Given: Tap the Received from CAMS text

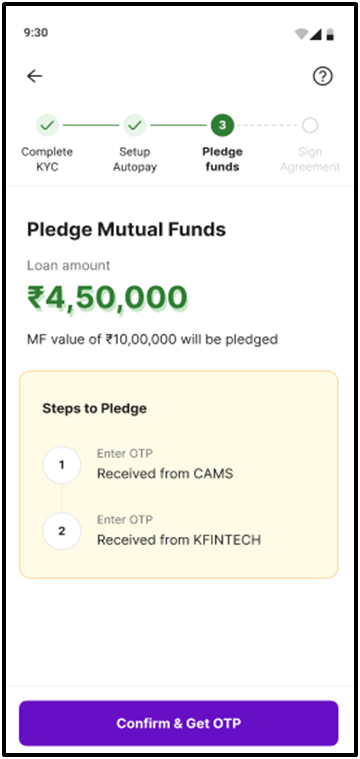Looking at the screenshot, I should tap(165, 473).
